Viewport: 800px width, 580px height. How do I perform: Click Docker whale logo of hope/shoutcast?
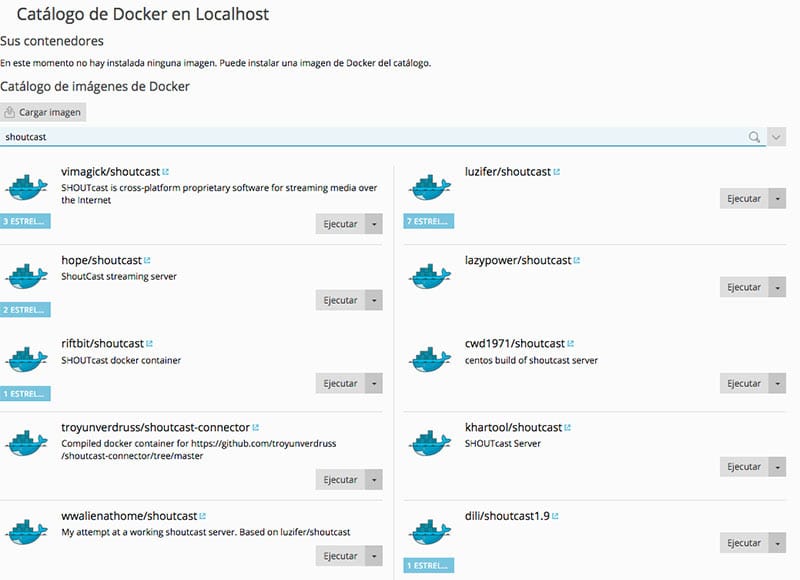pos(27,276)
